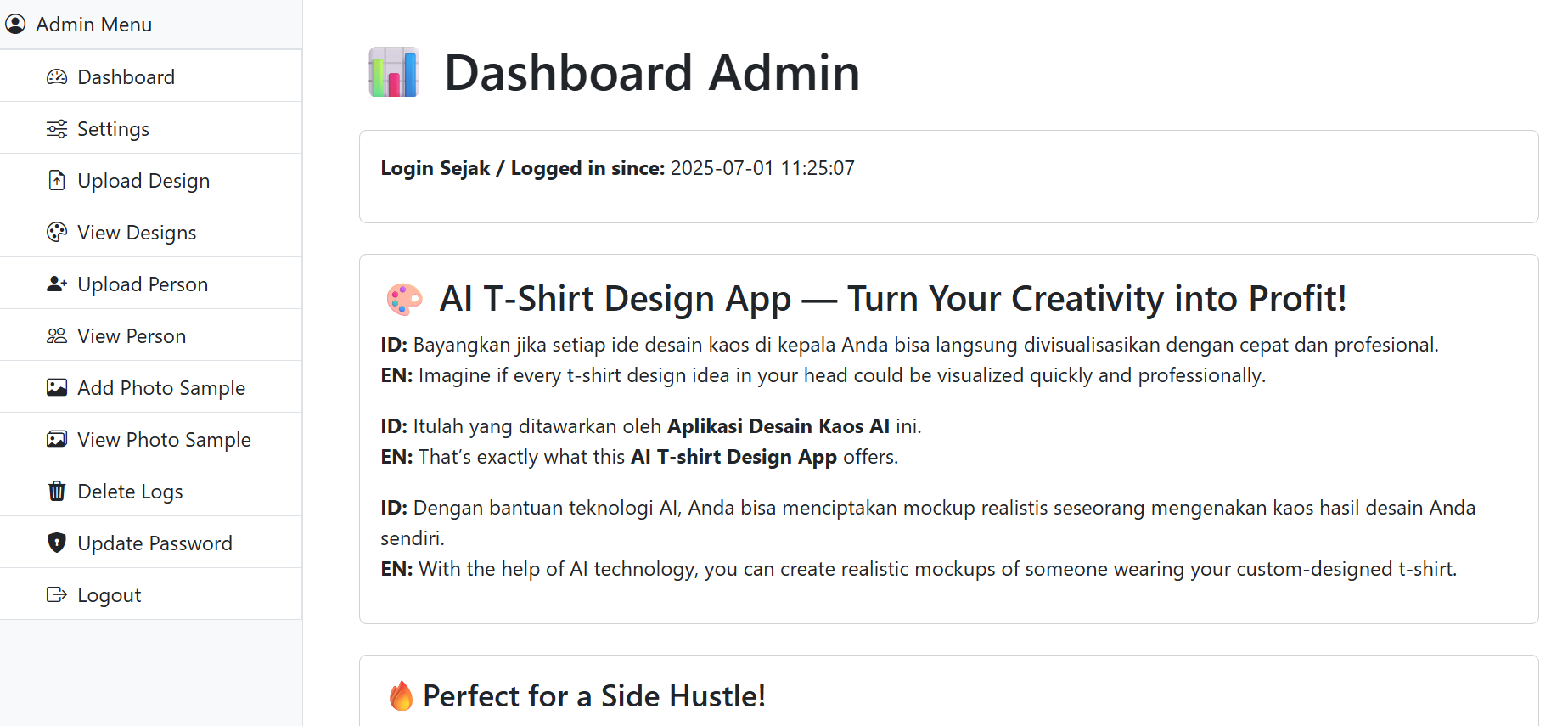Go to Settings in sidebar

coord(113,129)
